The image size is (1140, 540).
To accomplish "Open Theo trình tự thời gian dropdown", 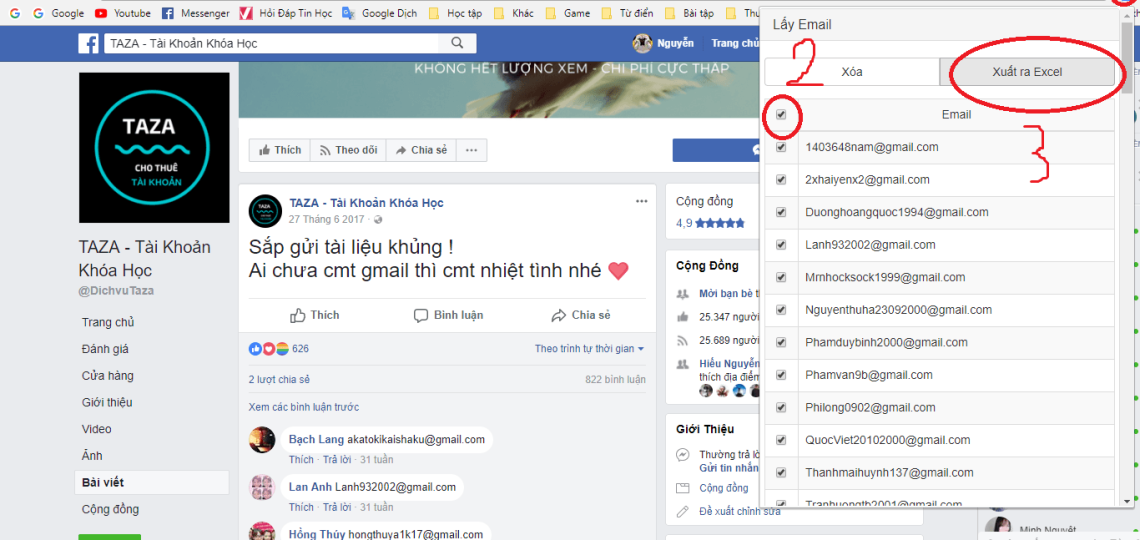I will tap(590, 349).
